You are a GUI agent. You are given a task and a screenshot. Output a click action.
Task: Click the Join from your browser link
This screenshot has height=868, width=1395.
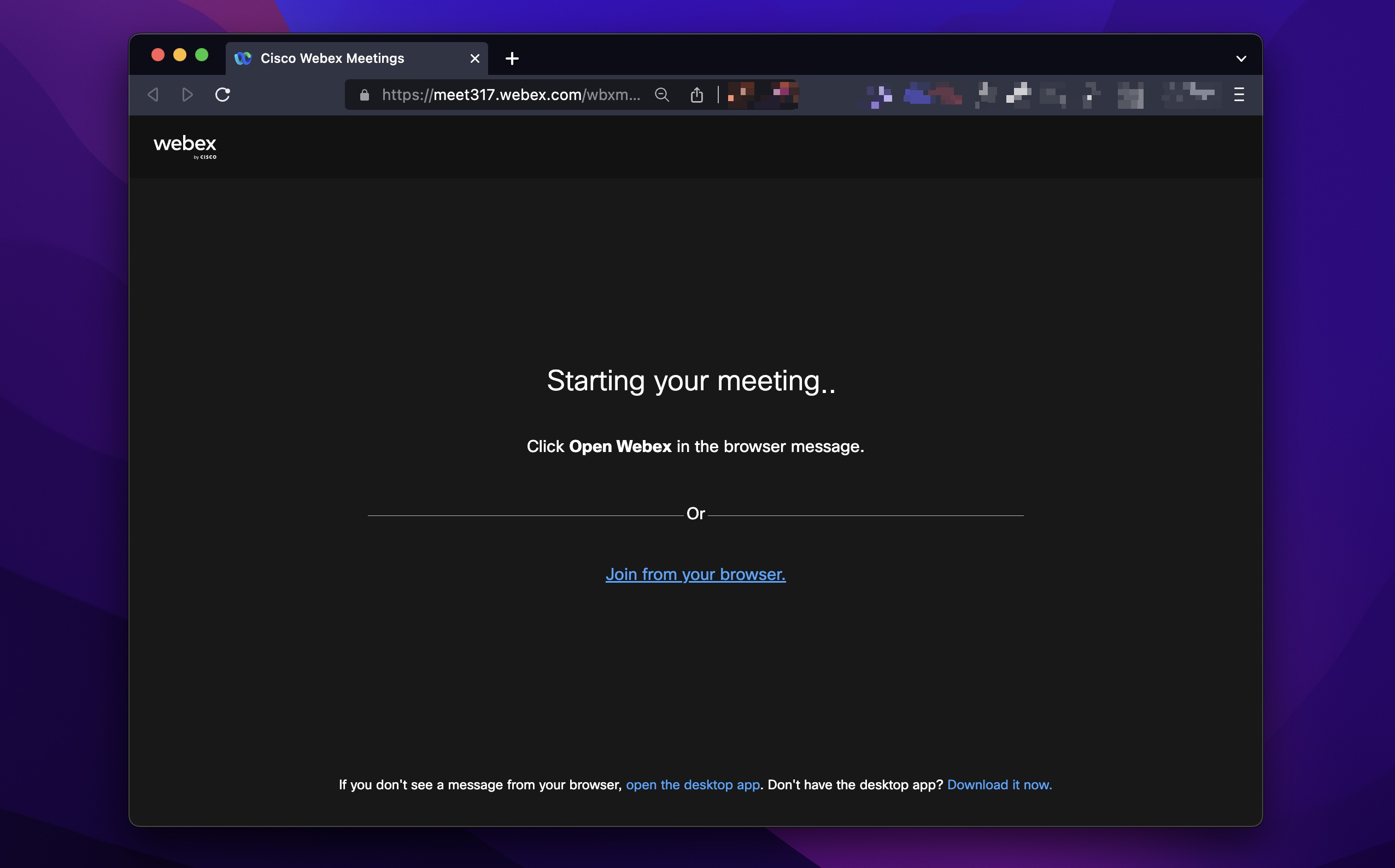[696, 574]
